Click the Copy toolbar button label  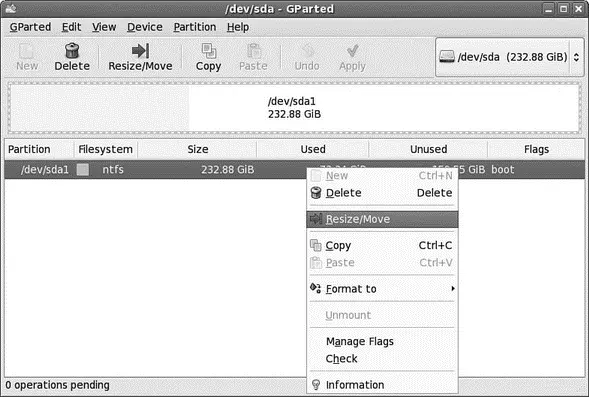(x=208, y=66)
